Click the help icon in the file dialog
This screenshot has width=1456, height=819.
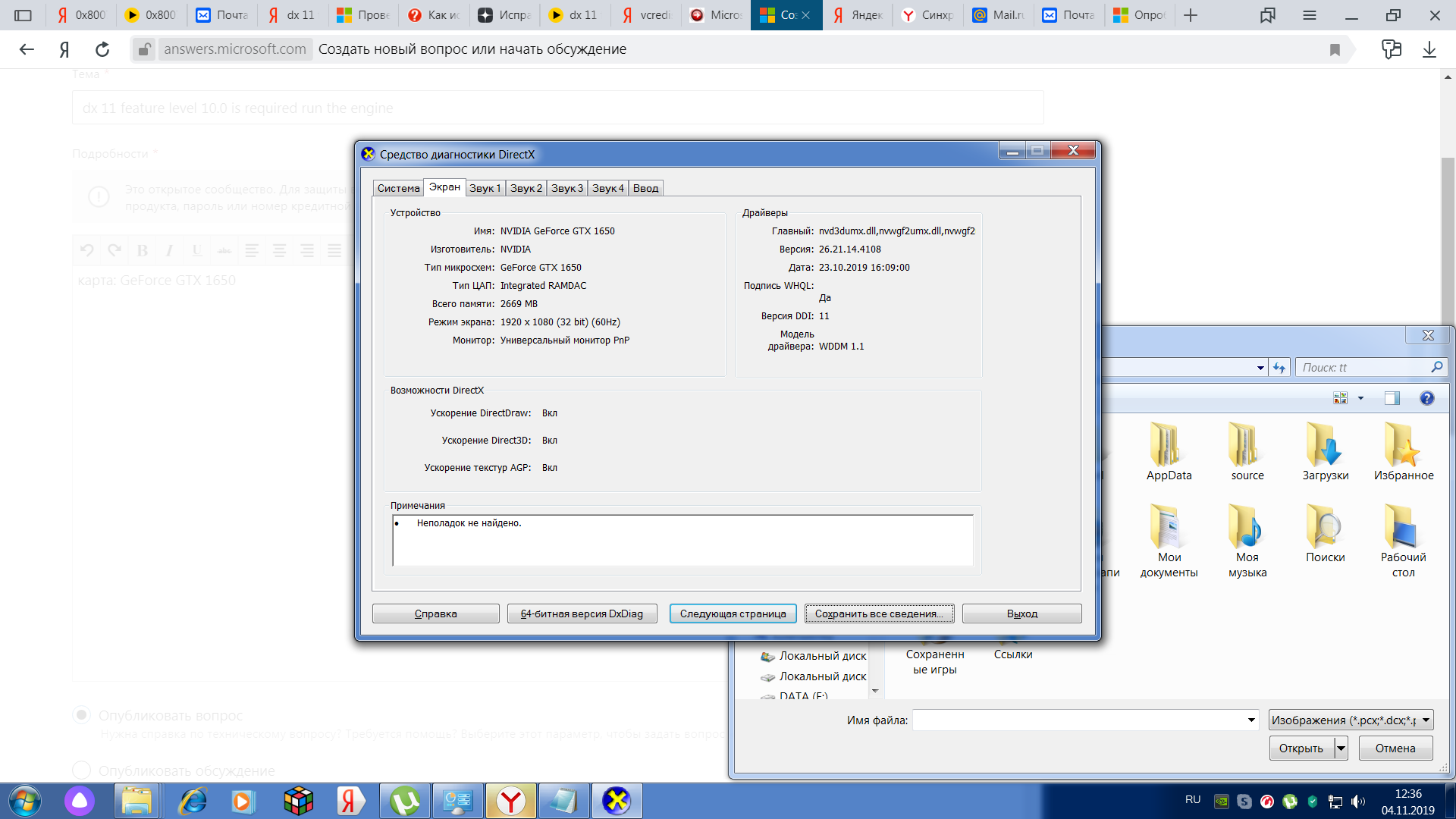pos(1427,398)
